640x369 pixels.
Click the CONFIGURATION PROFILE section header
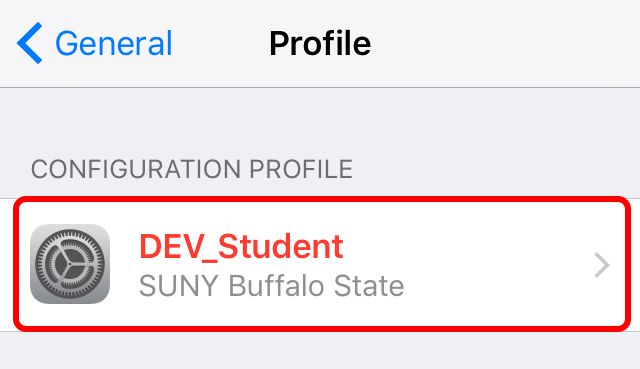coord(192,169)
